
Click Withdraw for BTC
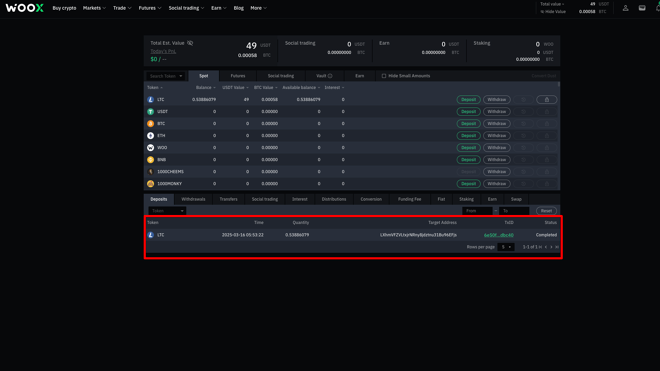pyautogui.click(x=497, y=124)
